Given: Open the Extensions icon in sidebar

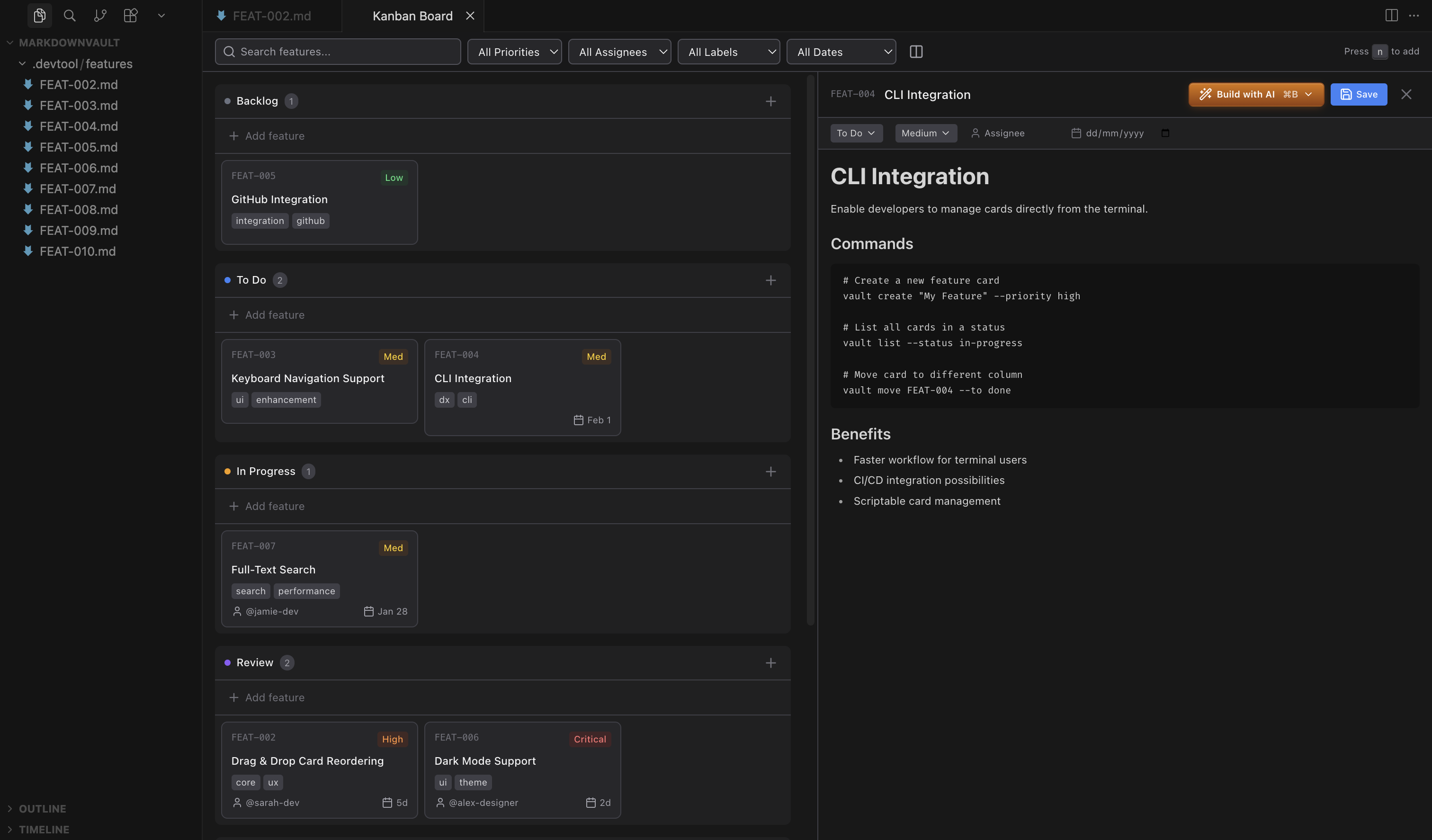Looking at the screenshot, I should 130,15.
